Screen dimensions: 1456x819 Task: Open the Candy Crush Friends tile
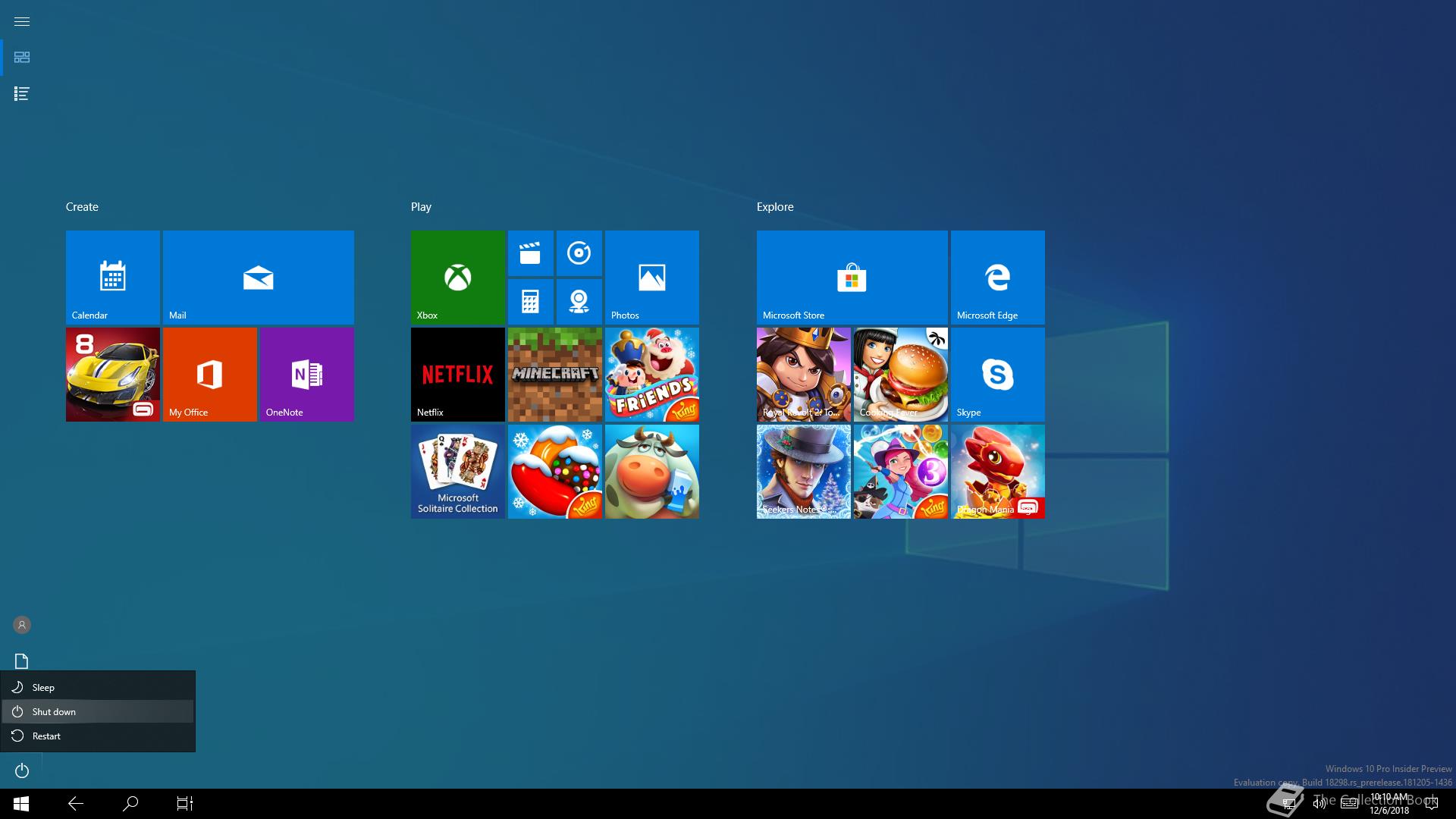(x=651, y=375)
